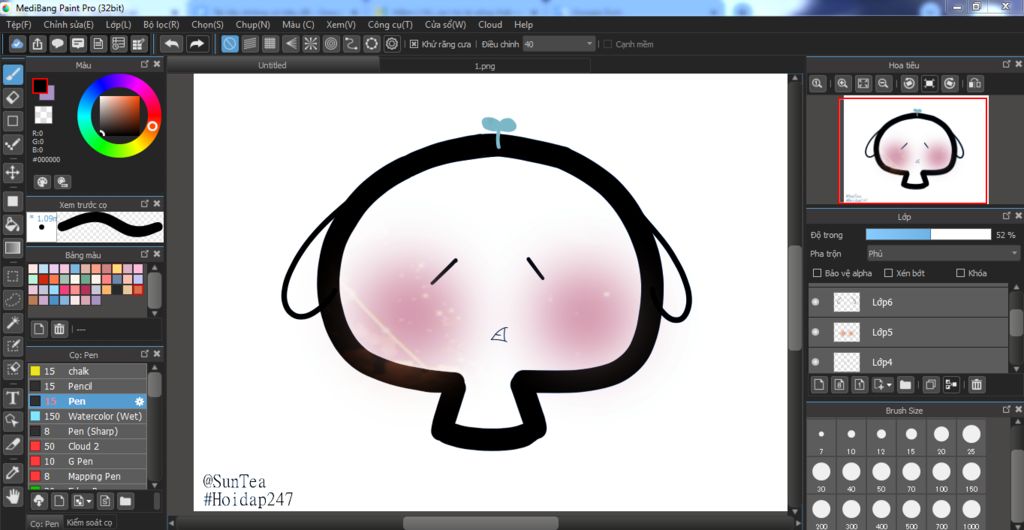Select the rectangular Select tool
Screen dimensions: 1024x530
(12, 276)
